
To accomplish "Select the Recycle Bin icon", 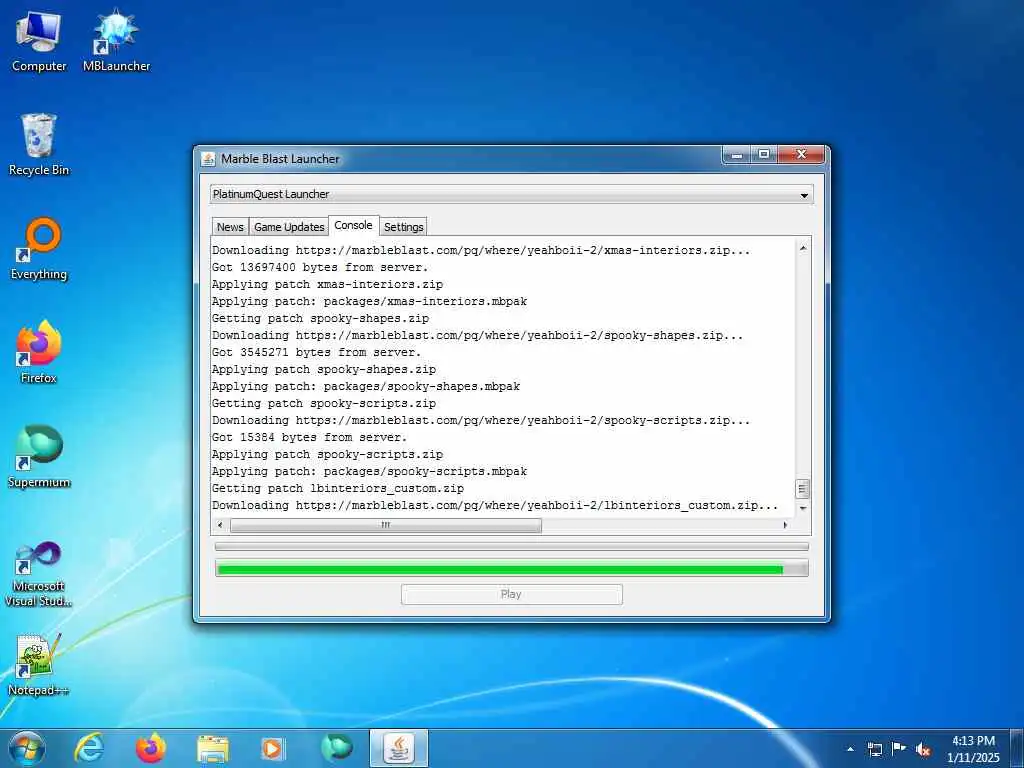I will (39, 145).
